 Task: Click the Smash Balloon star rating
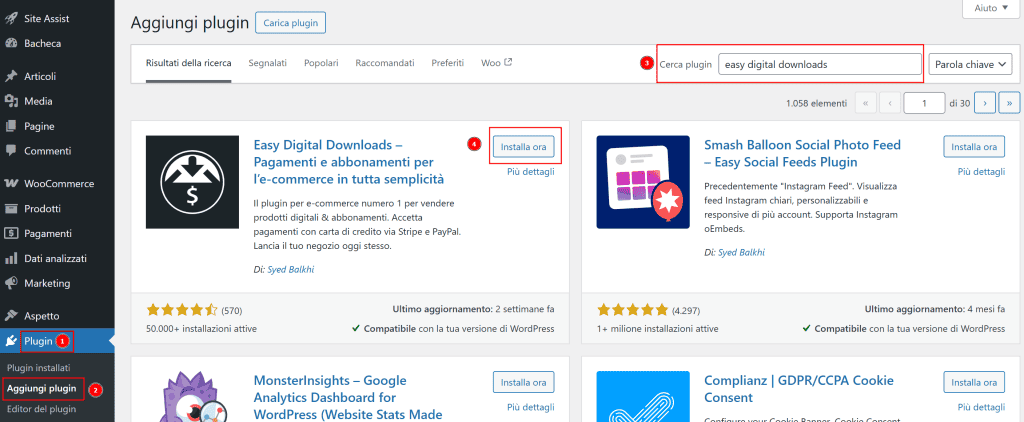tap(633, 310)
